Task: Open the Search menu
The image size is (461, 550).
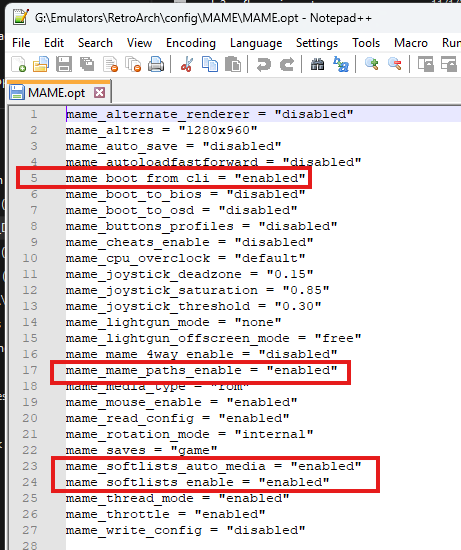Action: 95,43
